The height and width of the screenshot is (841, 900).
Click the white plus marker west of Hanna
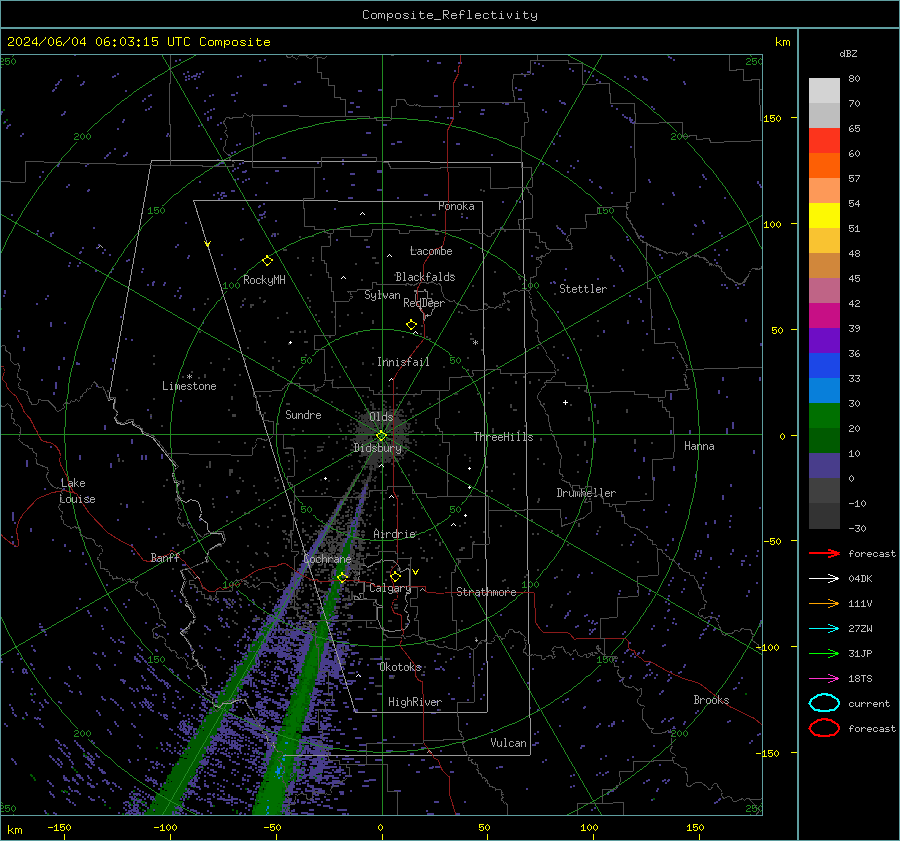565,402
